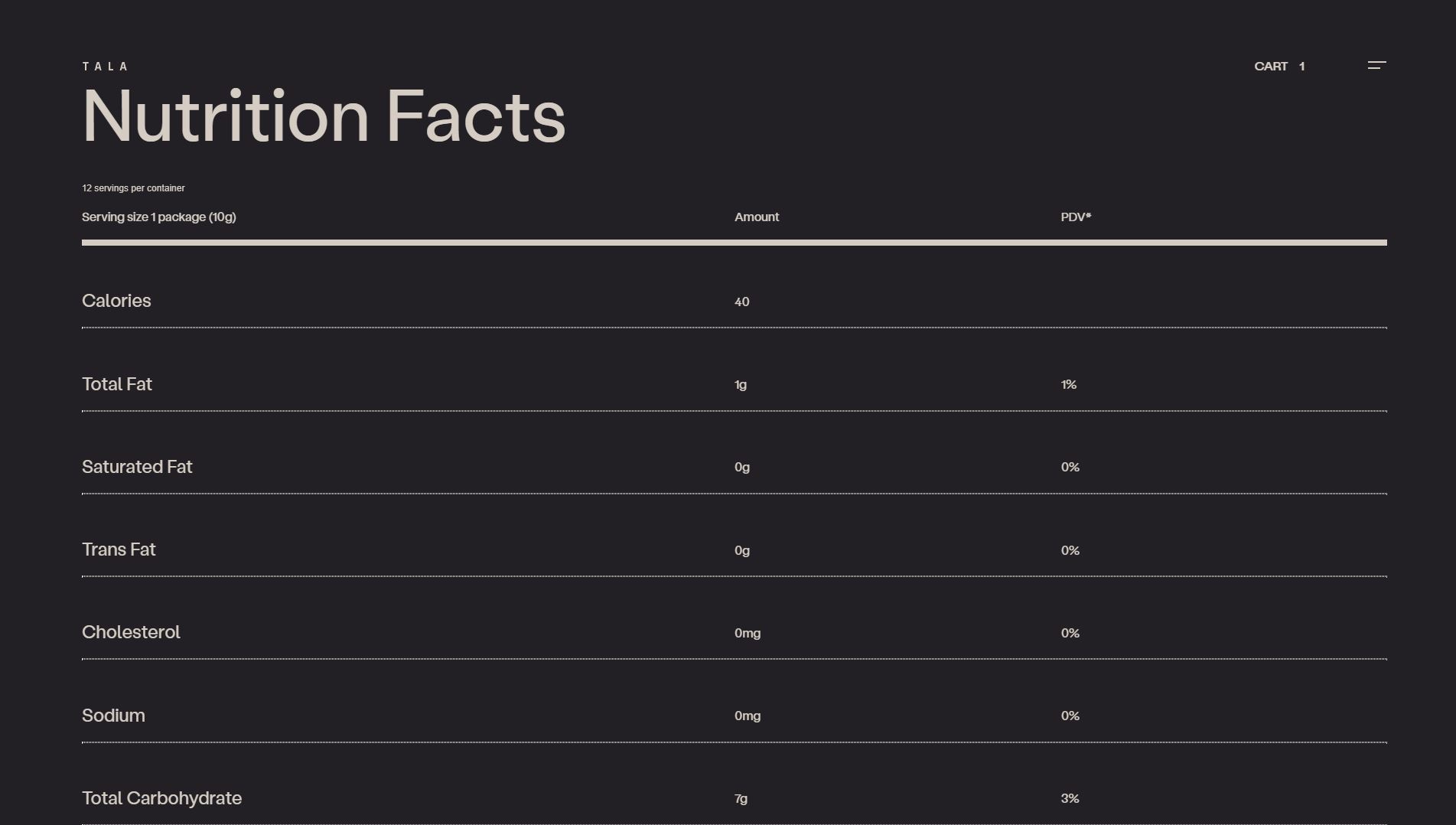
Task: Click the Cholesterol 0mg amount
Action: (x=747, y=634)
